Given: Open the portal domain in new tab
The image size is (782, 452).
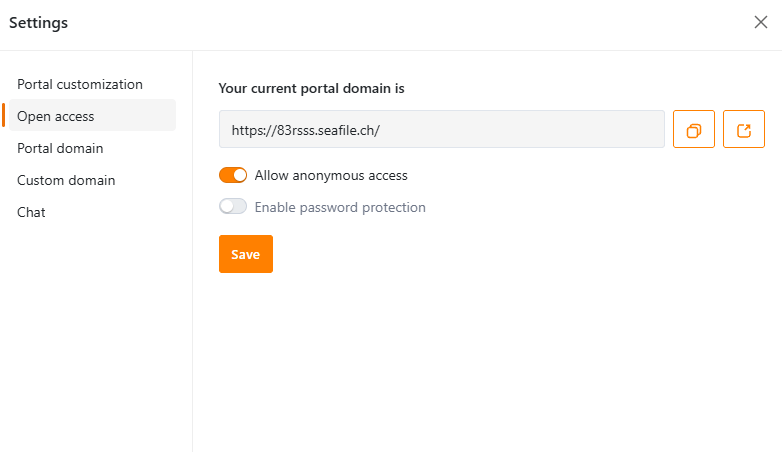Looking at the screenshot, I should click(744, 129).
